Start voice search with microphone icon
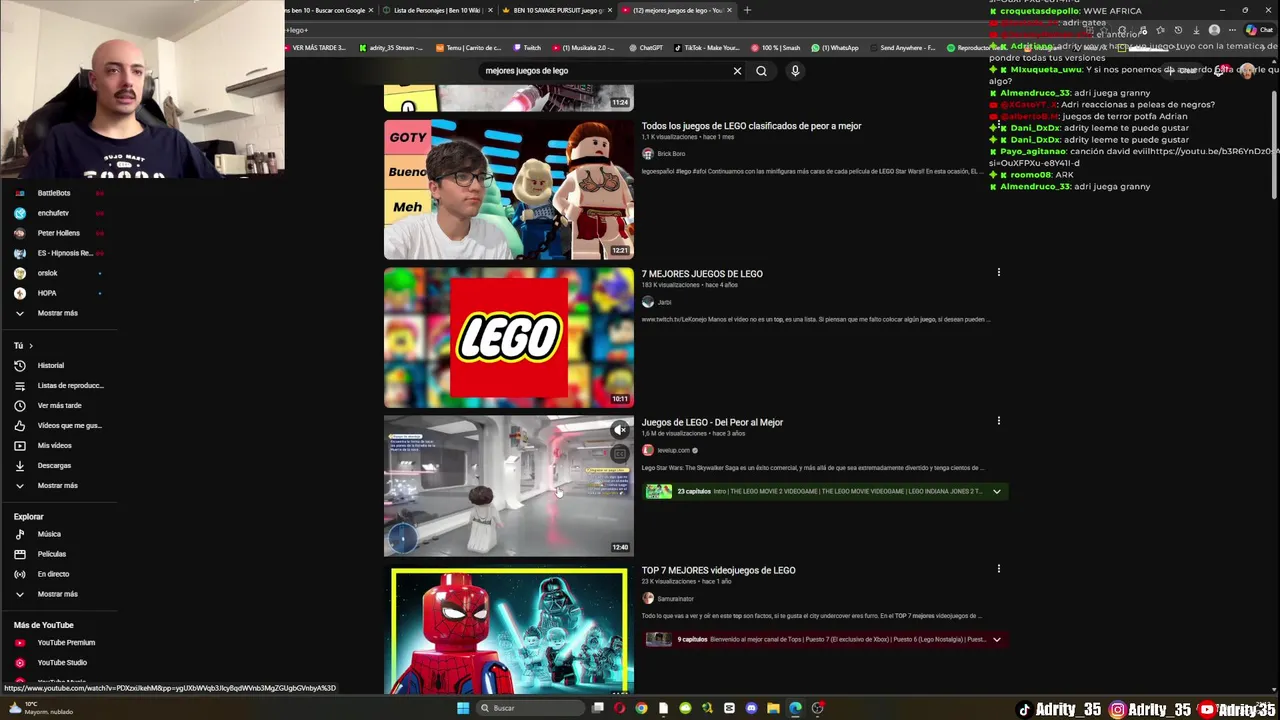 point(795,71)
